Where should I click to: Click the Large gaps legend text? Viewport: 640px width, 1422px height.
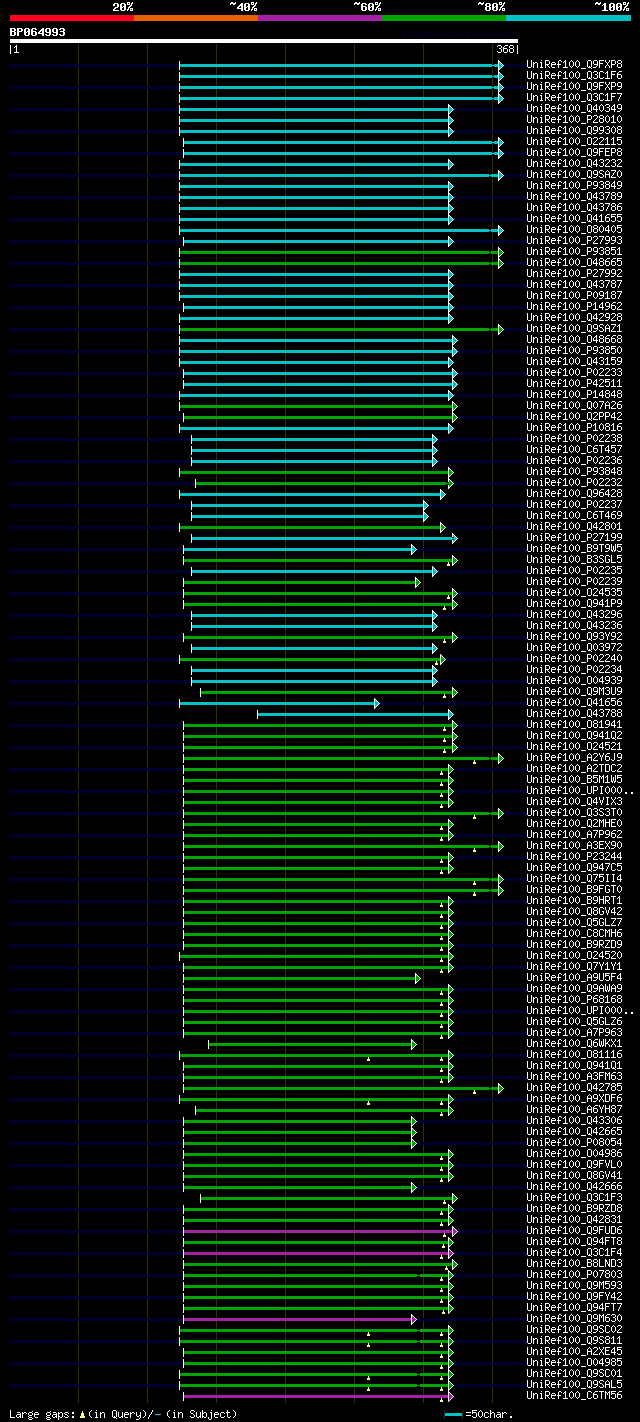click(123, 1414)
